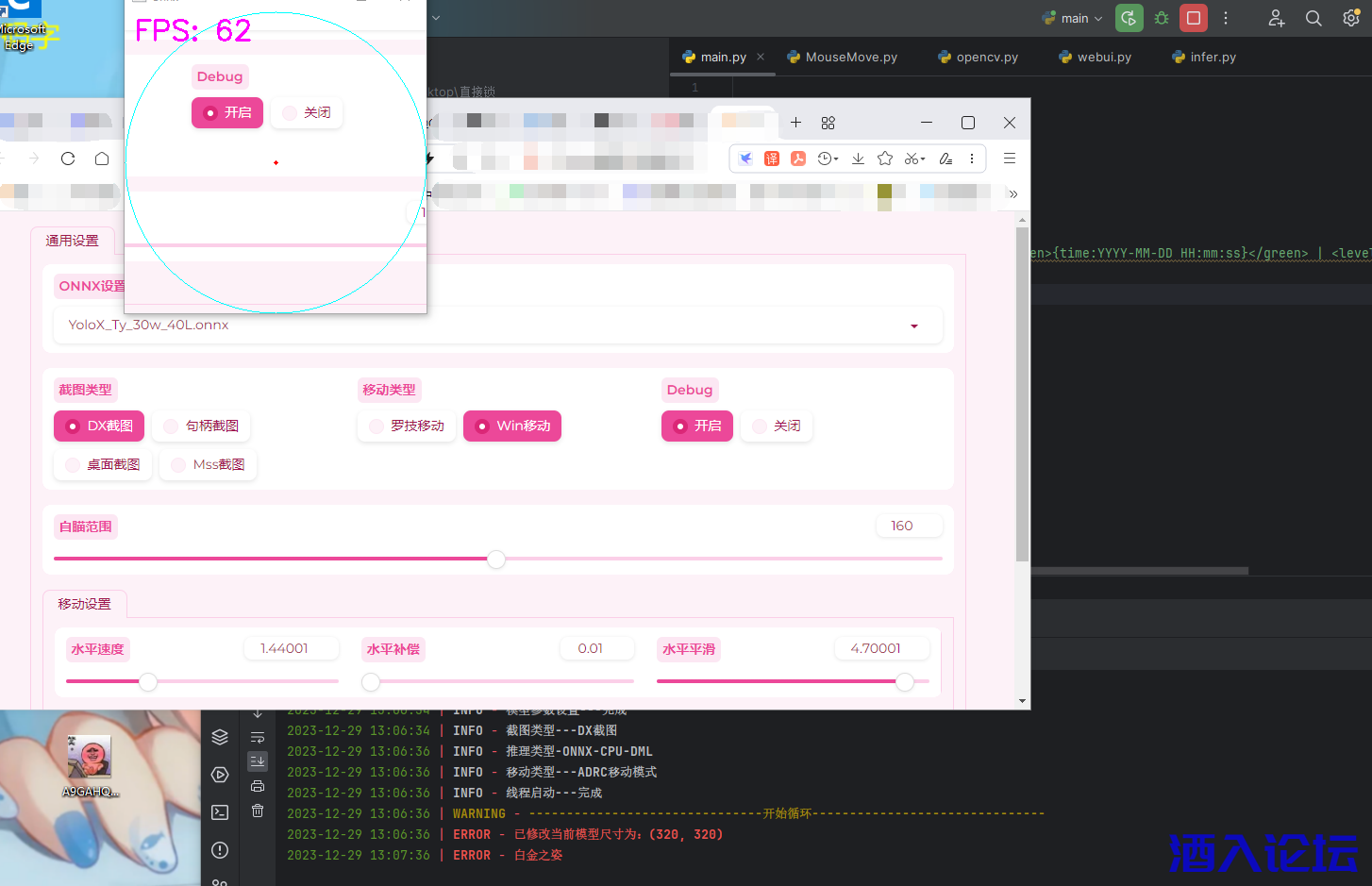Select the 句柄截图 radio option
Screen dimensions: 1372x886
[201, 426]
